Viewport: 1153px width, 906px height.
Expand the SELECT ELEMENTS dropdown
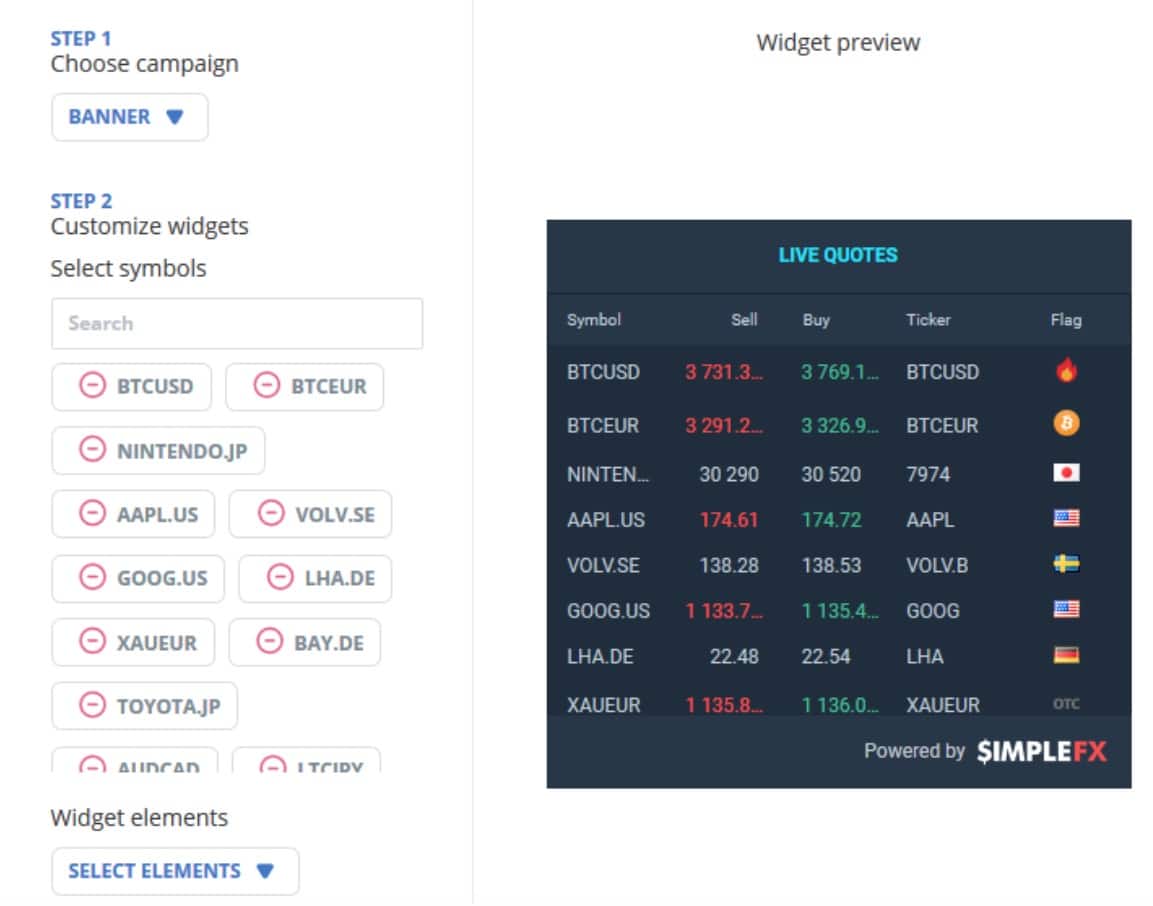174,871
